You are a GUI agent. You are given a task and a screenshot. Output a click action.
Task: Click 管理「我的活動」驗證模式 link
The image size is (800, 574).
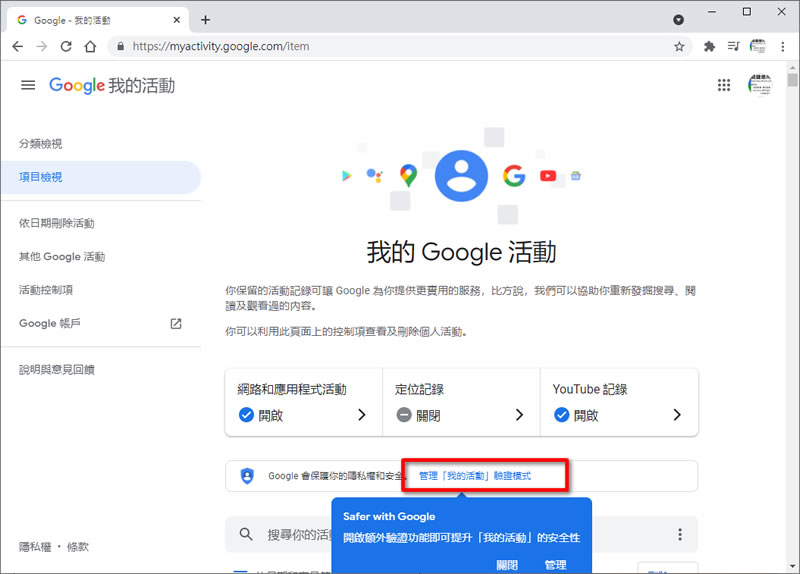(475, 476)
